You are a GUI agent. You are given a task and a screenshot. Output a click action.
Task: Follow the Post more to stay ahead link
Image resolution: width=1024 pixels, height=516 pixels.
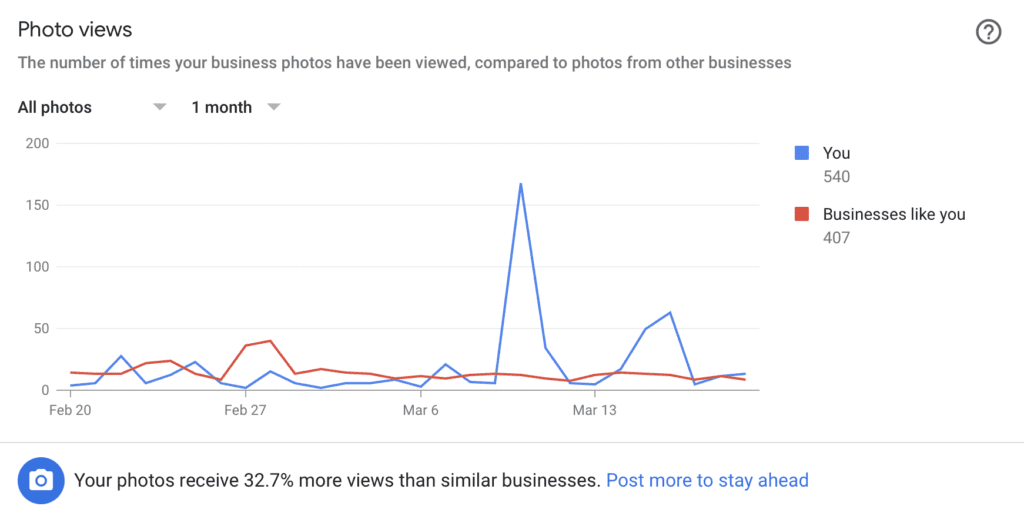click(707, 481)
